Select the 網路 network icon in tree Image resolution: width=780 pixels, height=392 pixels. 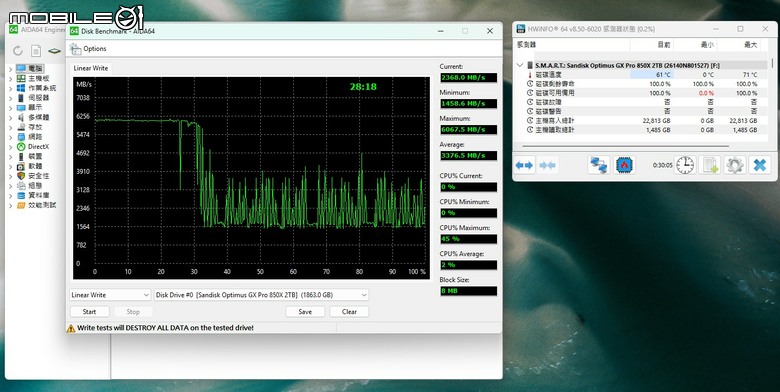tap(21, 137)
